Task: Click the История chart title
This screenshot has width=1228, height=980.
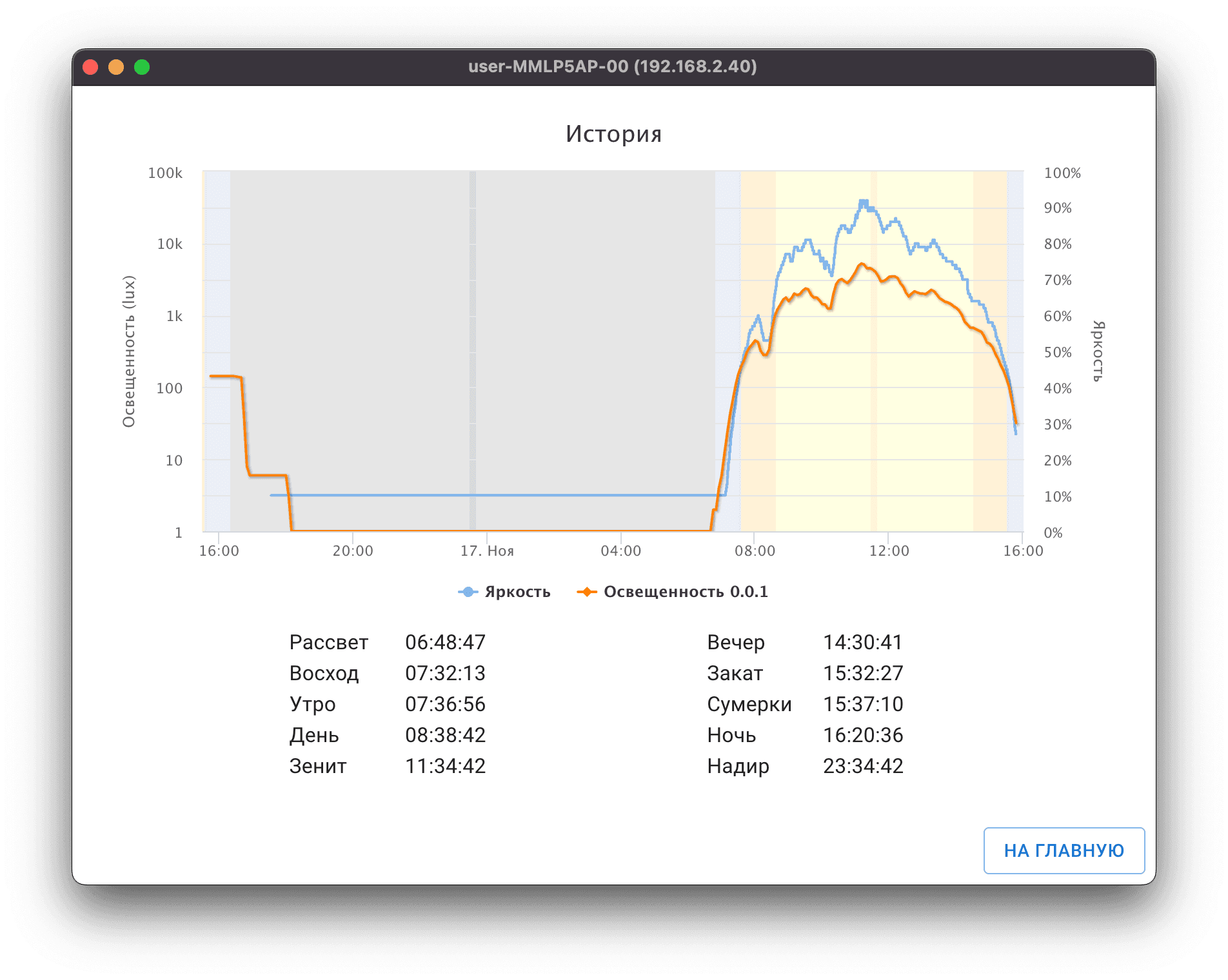Action: click(614, 134)
